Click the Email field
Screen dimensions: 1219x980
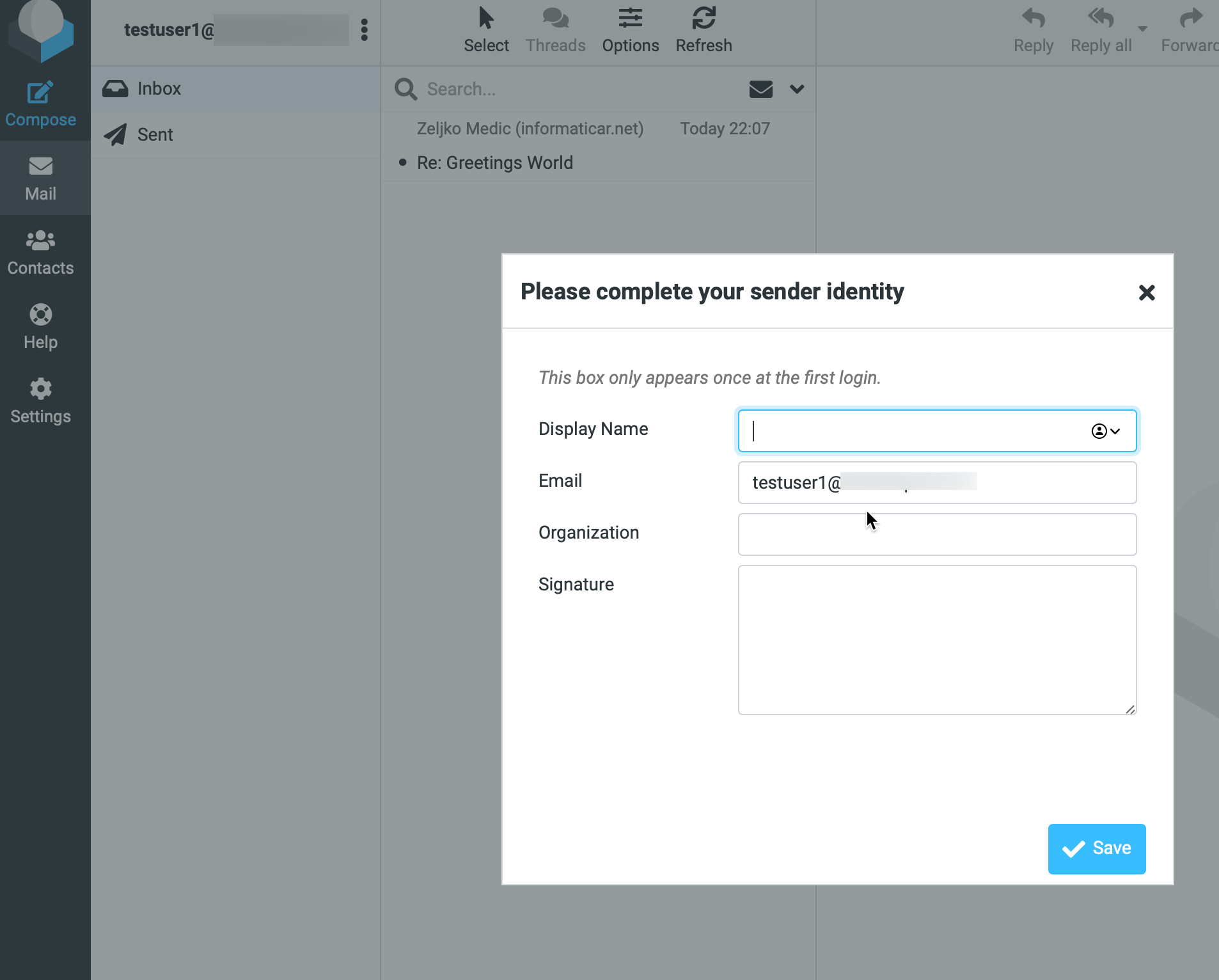(937, 482)
